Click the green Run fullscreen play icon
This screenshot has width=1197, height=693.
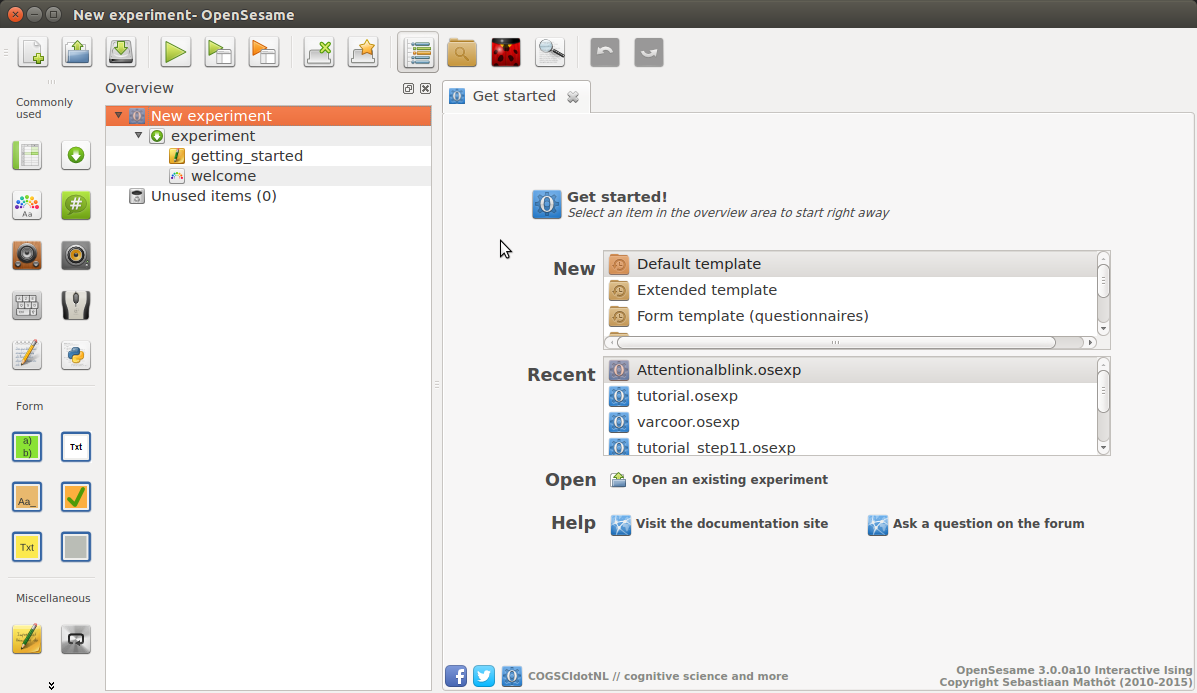coord(176,52)
